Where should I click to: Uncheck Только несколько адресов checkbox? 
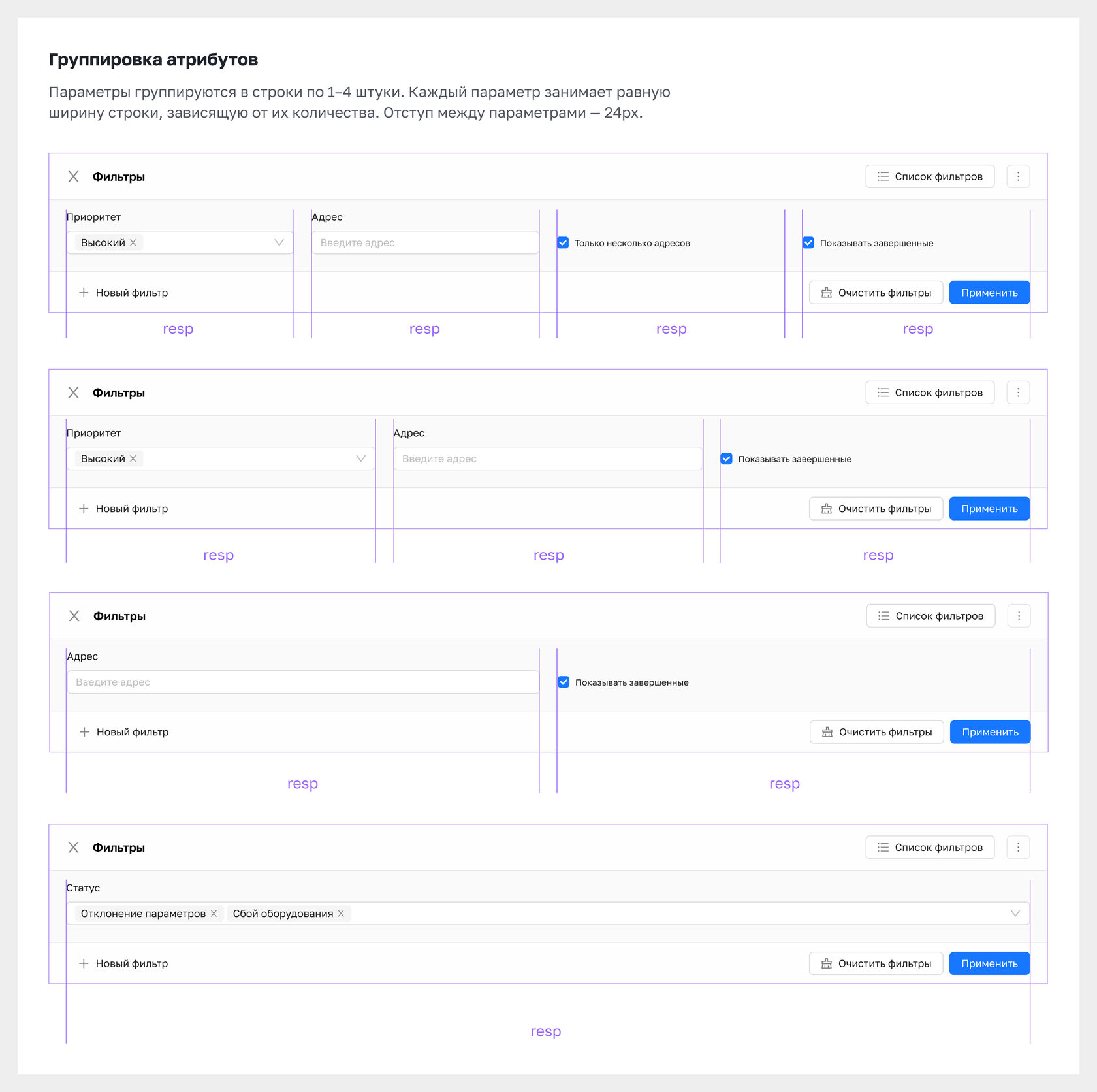click(x=563, y=242)
